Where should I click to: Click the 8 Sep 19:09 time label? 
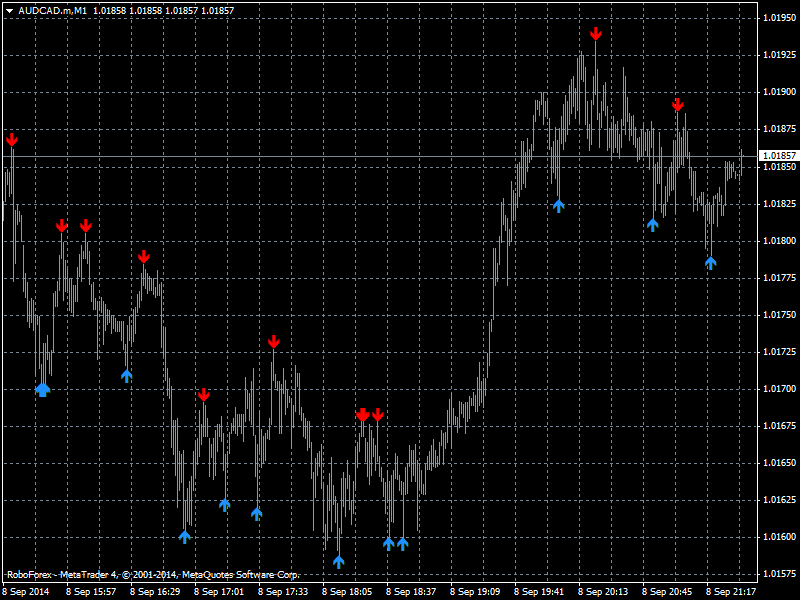point(475,592)
